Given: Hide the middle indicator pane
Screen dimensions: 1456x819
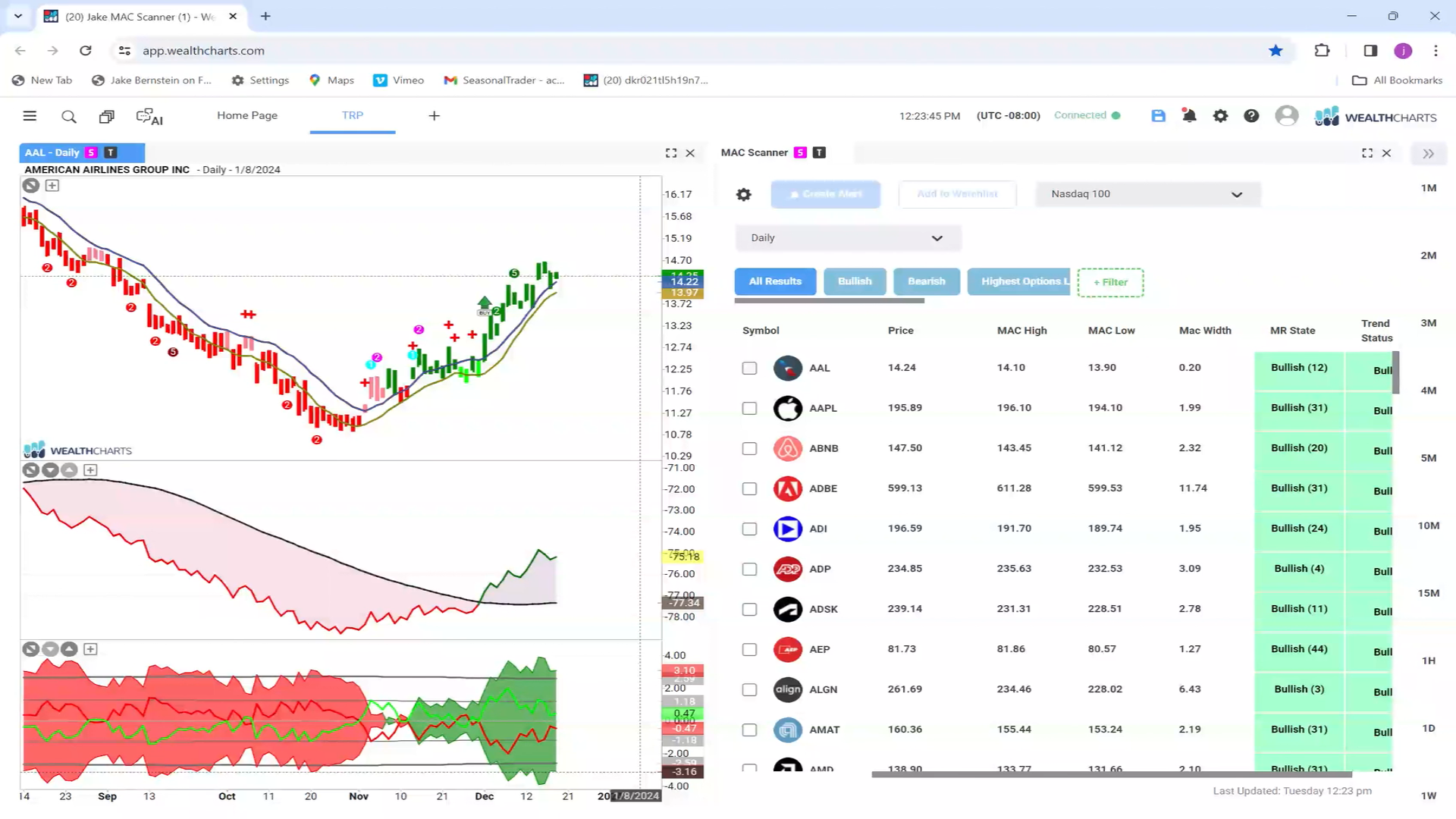Looking at the screenshot, I should pyautogui.click(x=31, y=470).
